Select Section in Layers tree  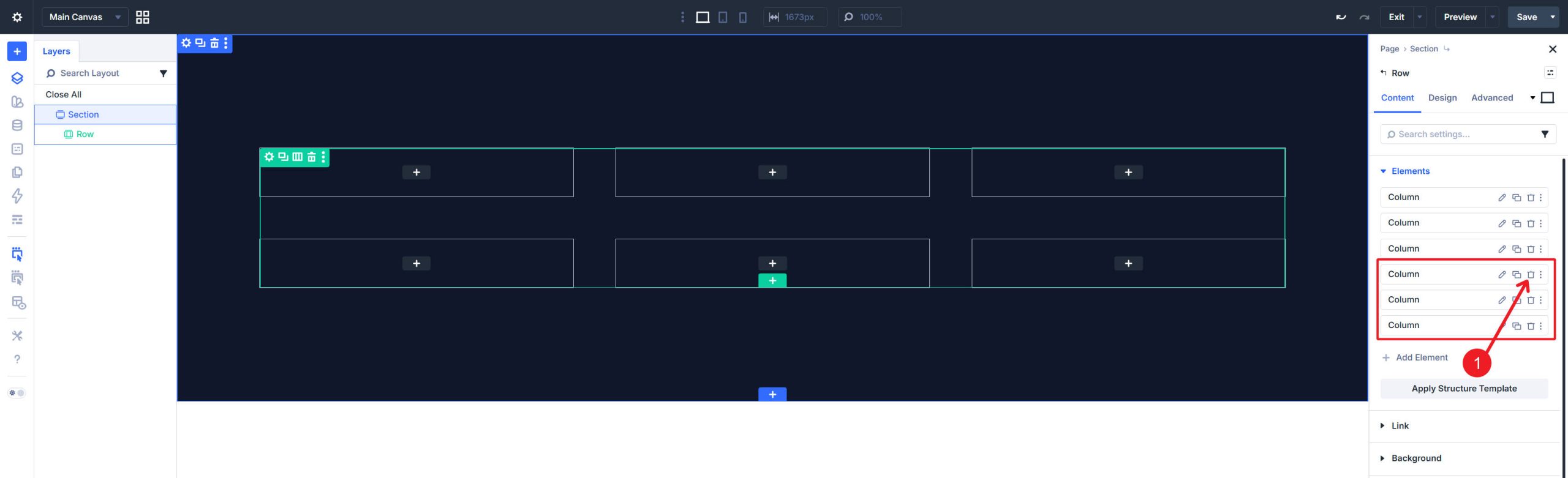click(x=105, y=114)
